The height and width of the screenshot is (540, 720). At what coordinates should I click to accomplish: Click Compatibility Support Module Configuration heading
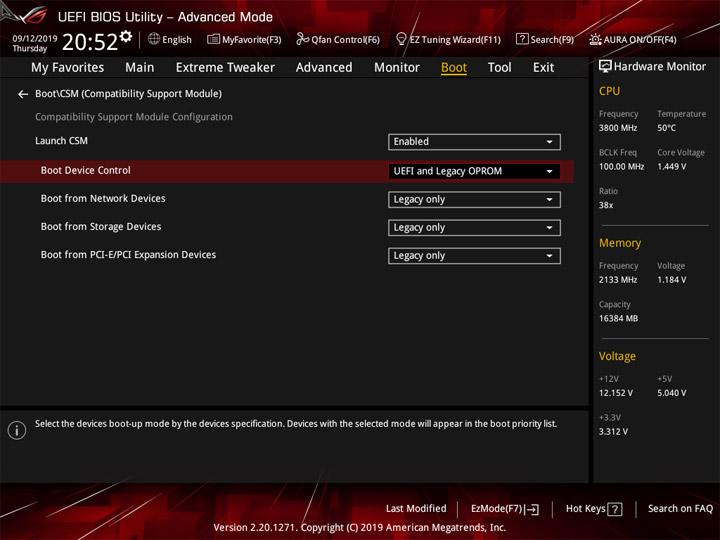coord(134,117)
